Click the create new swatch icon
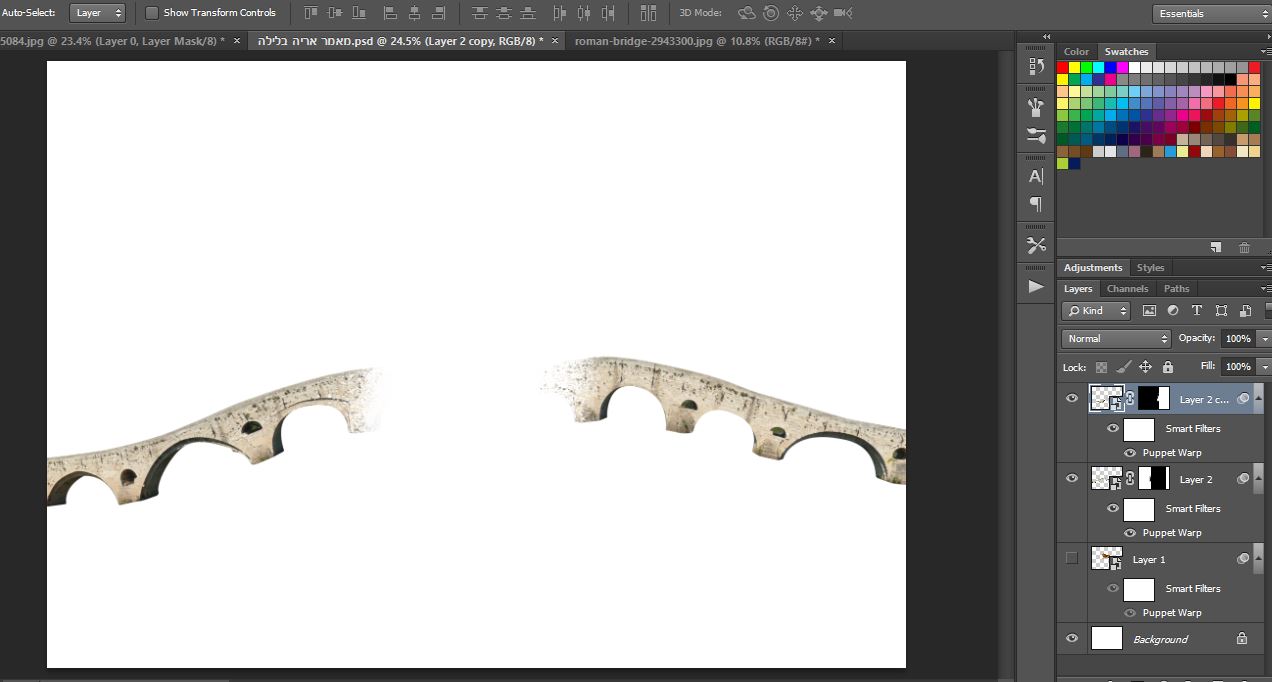 pyautogui.click(x=1216, y=247)
